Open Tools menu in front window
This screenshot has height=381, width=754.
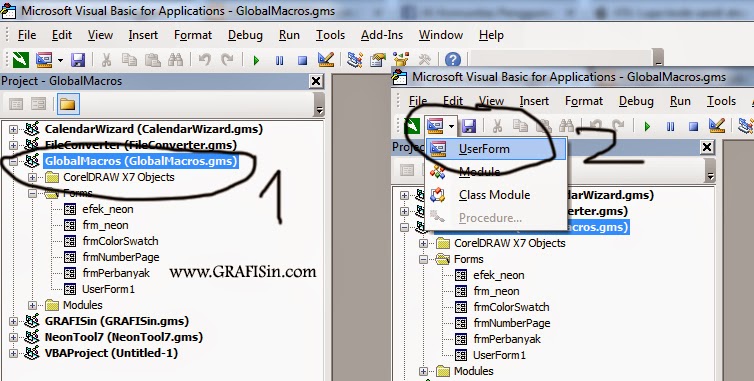pos(721,101)
